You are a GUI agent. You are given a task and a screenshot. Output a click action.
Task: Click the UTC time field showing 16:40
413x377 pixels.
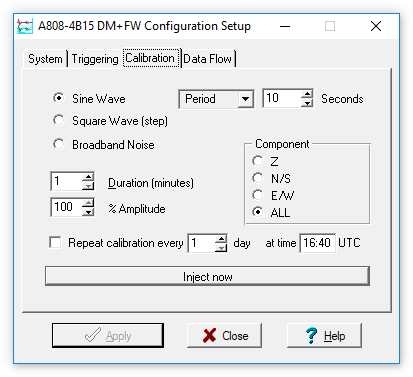[317, 243]
